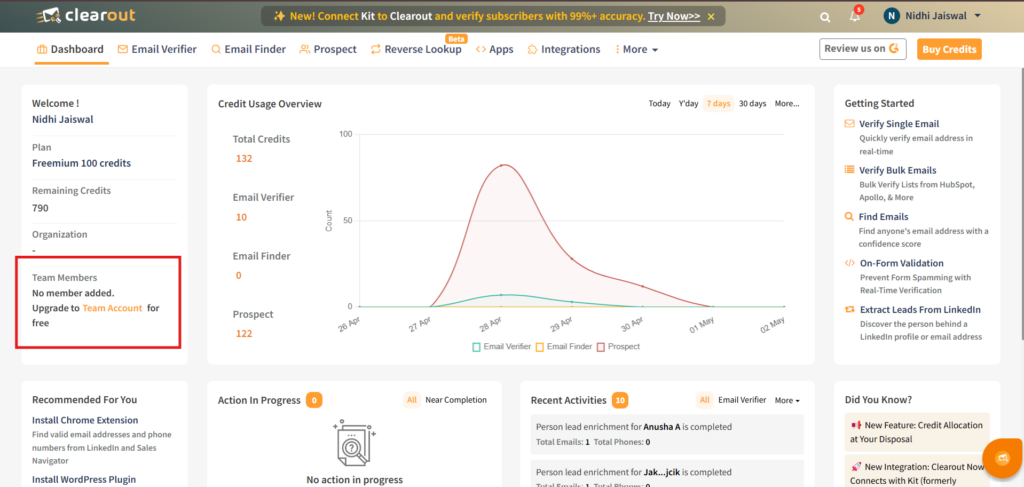1024x487 pixels.
Task: Select the Y'day credit usage filter
Action: click(x=688, y=104)
